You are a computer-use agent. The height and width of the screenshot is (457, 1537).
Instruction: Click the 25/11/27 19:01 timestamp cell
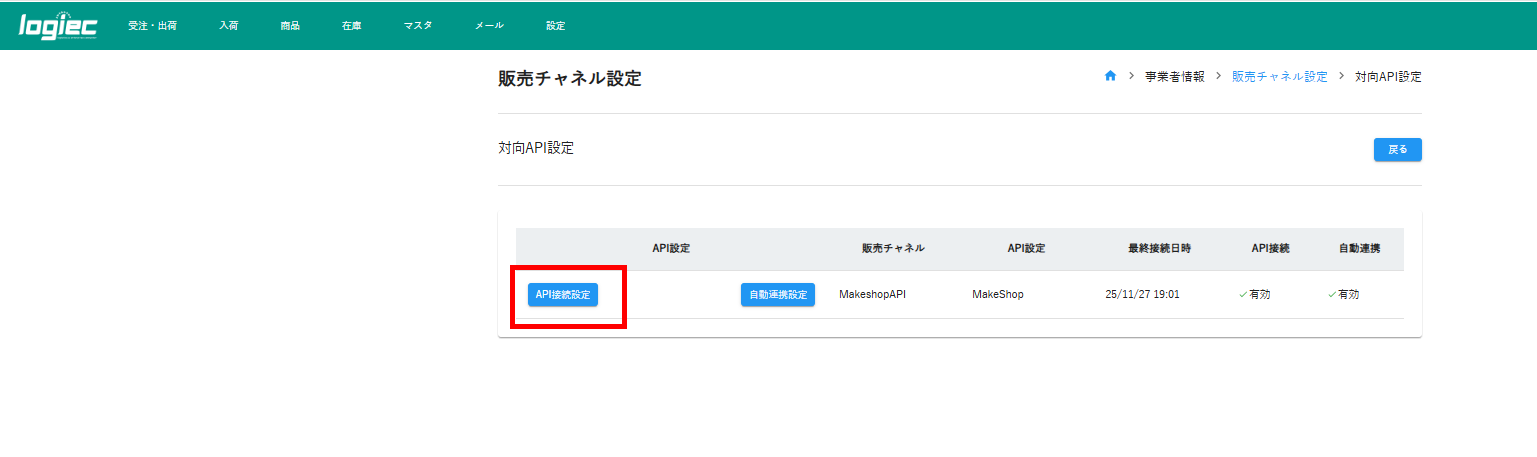tap(1142, 295)
